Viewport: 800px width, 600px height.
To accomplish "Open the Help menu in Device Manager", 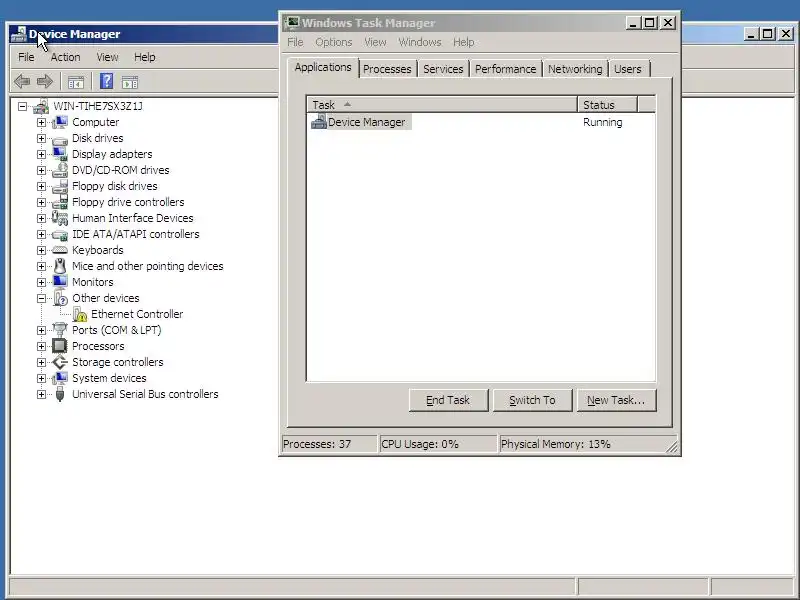I will click(x=144, y=57).
